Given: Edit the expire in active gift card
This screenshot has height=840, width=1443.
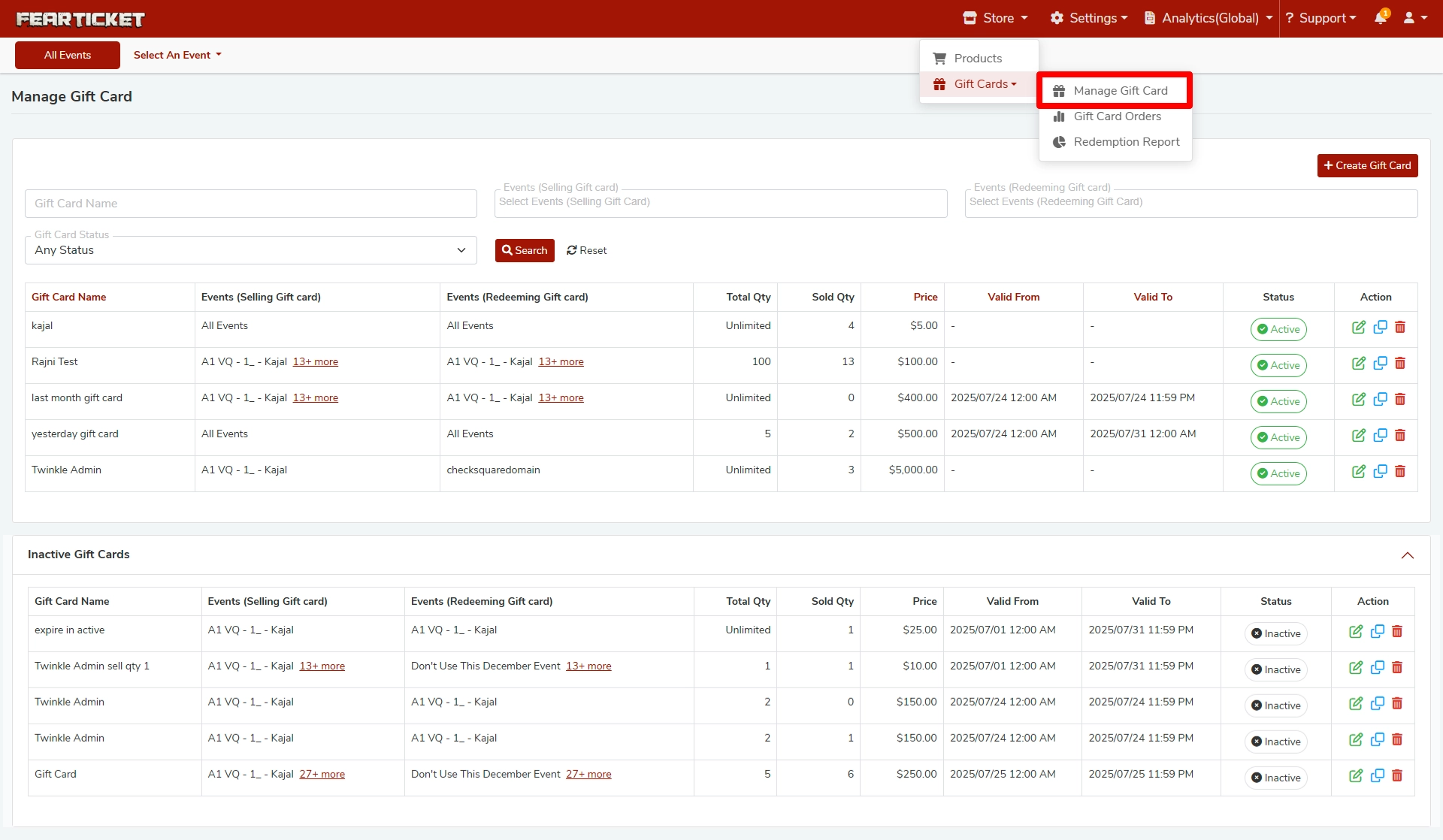Looking at the screenshot, I should (1355, 632).
